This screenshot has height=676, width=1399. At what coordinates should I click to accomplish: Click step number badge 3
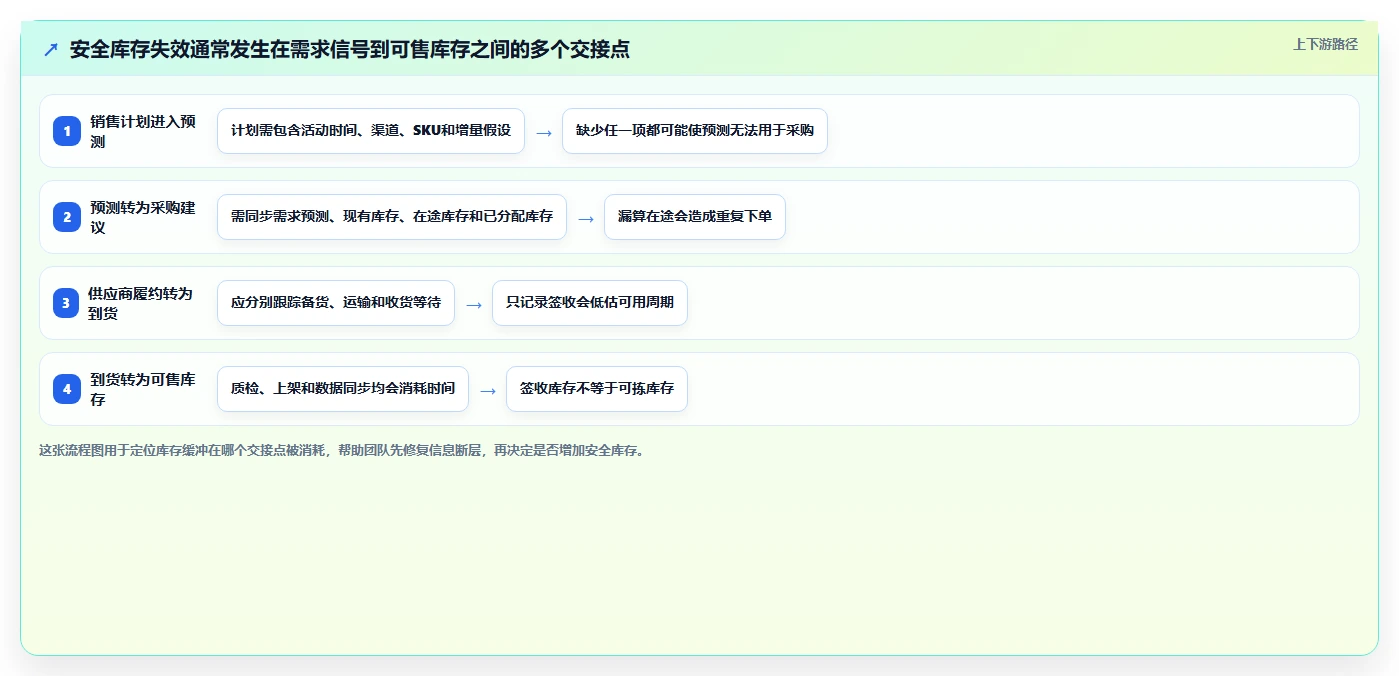[67, 303]
